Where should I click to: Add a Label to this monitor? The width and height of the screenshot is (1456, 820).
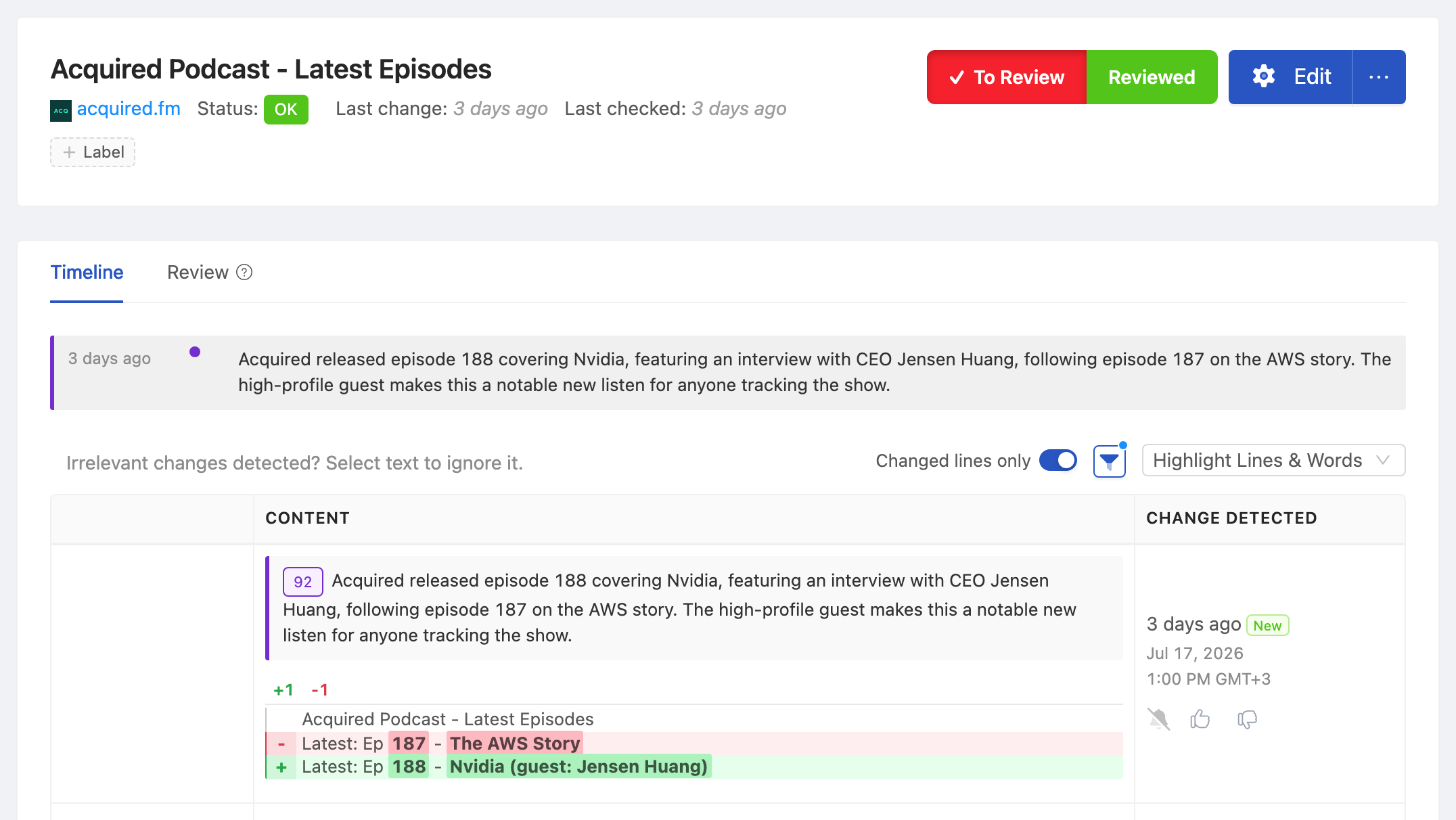[93, 152]
